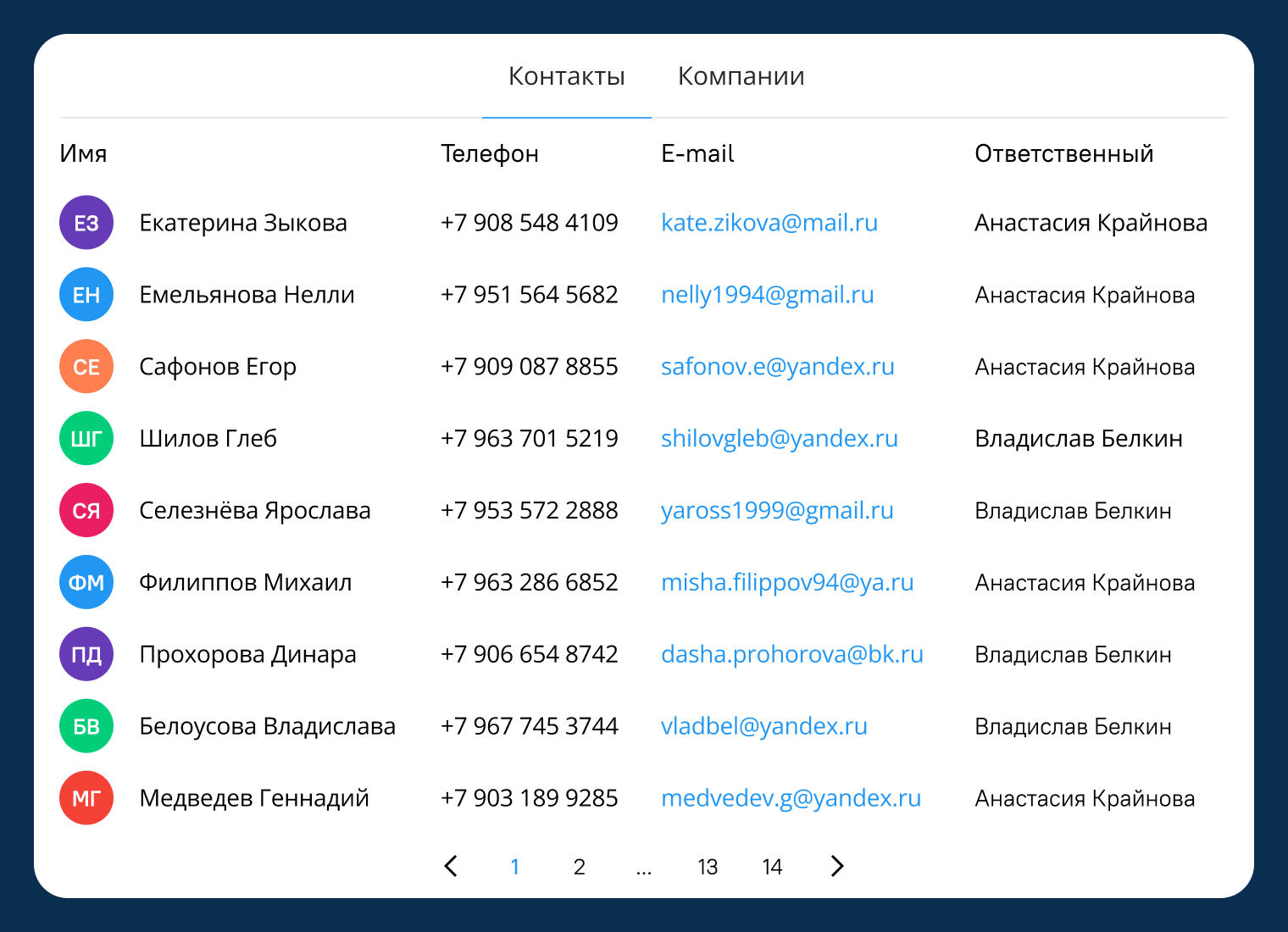
Task: Open email link kate.zikova@mail.ru
Action: pyautogui.click(x=769, y=223)
